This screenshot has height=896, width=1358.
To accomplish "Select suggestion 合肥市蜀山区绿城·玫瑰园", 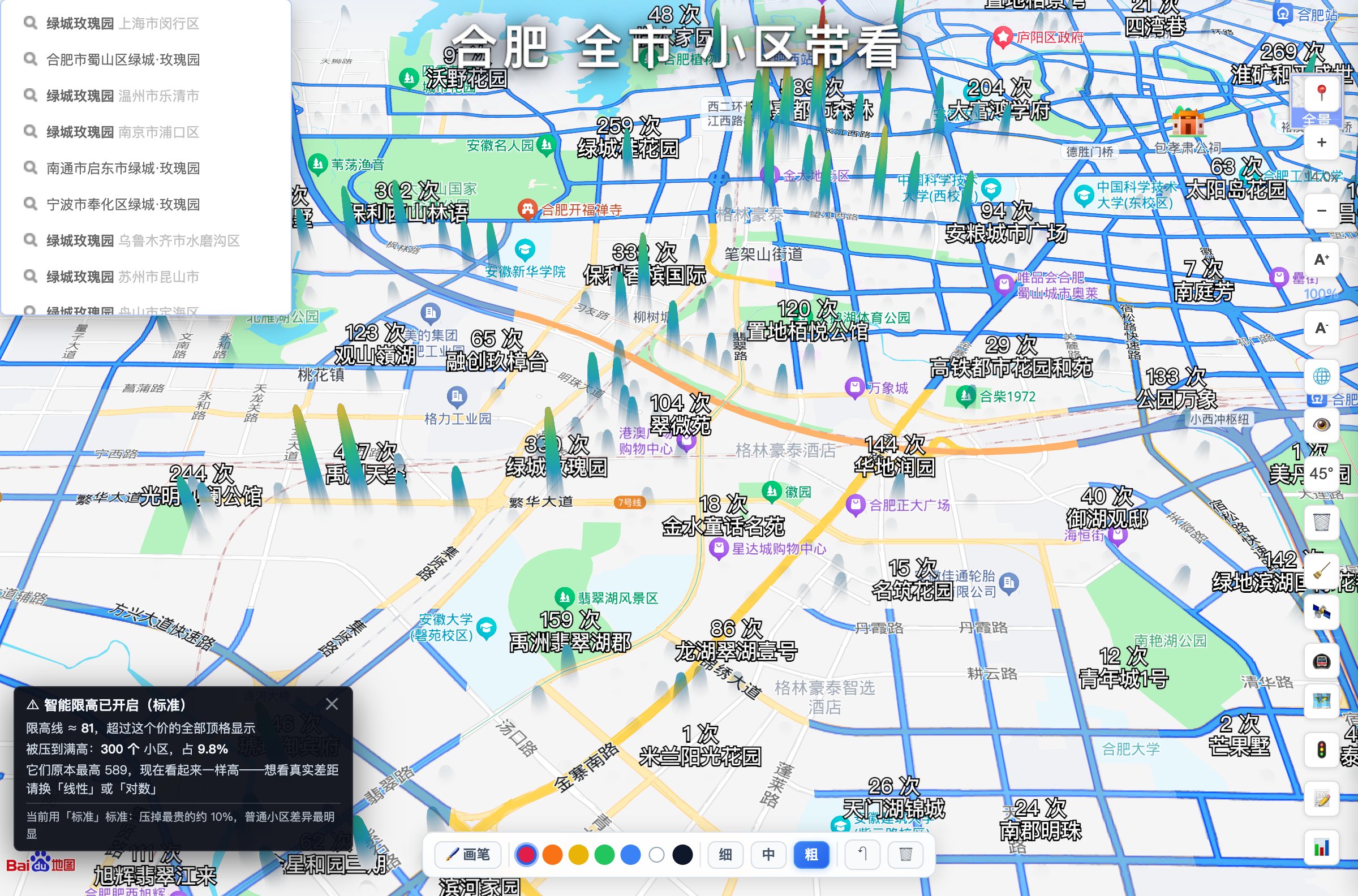I will [147, 59].
